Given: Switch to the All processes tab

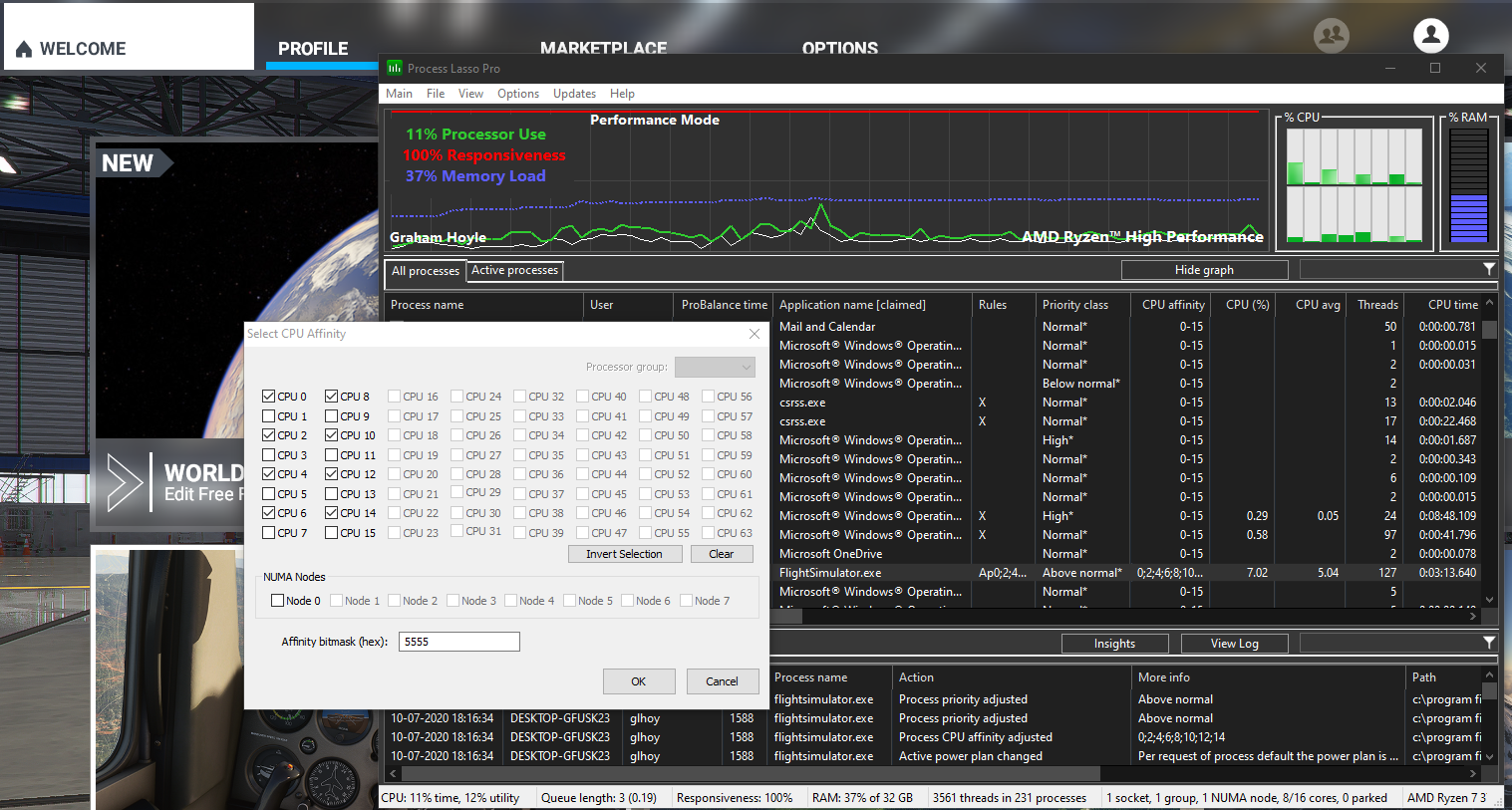Looking at the screenshot, I should pyautogui.click(x=426, y=271).
